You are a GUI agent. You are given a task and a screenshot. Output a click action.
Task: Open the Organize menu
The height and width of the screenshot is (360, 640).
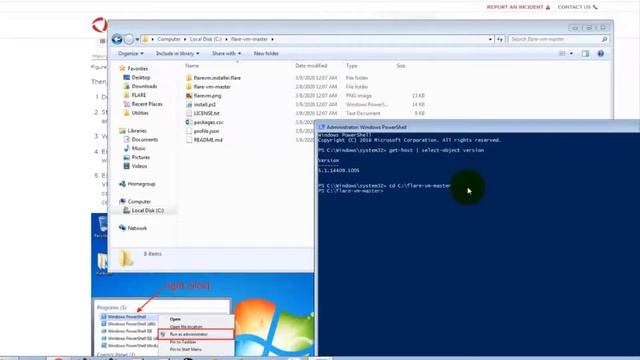[x=131, y=53]
